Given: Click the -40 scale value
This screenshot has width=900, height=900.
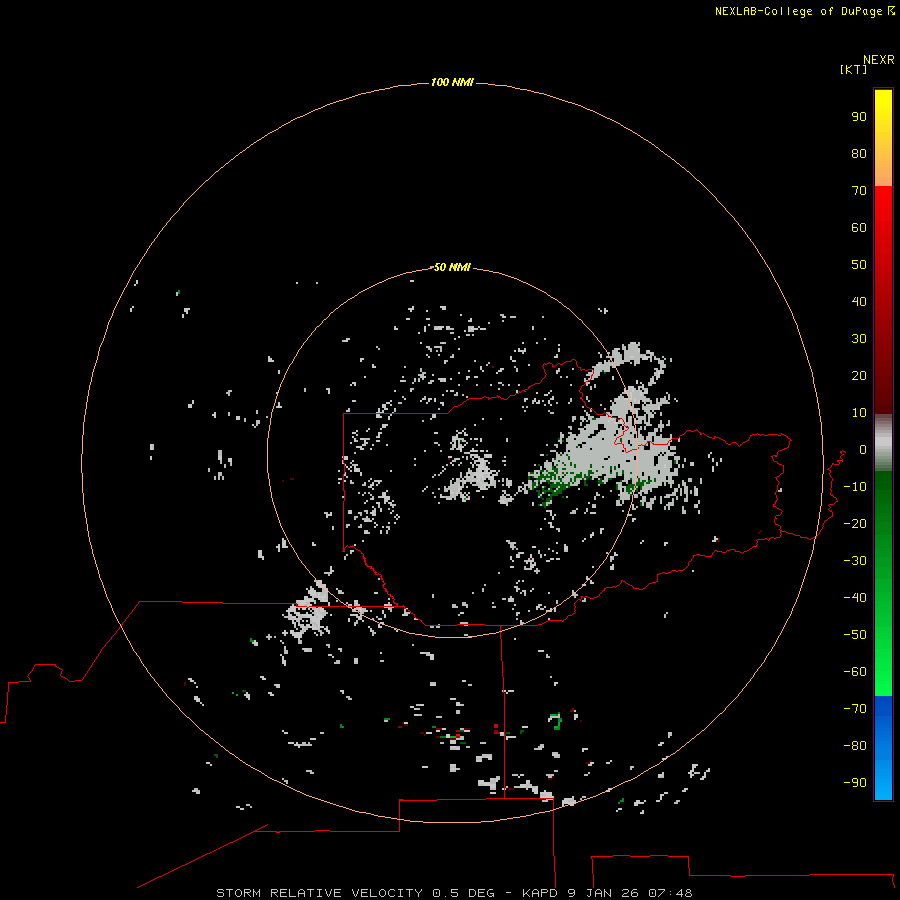Looking at the screenshot, I should (x=855, y=598).
